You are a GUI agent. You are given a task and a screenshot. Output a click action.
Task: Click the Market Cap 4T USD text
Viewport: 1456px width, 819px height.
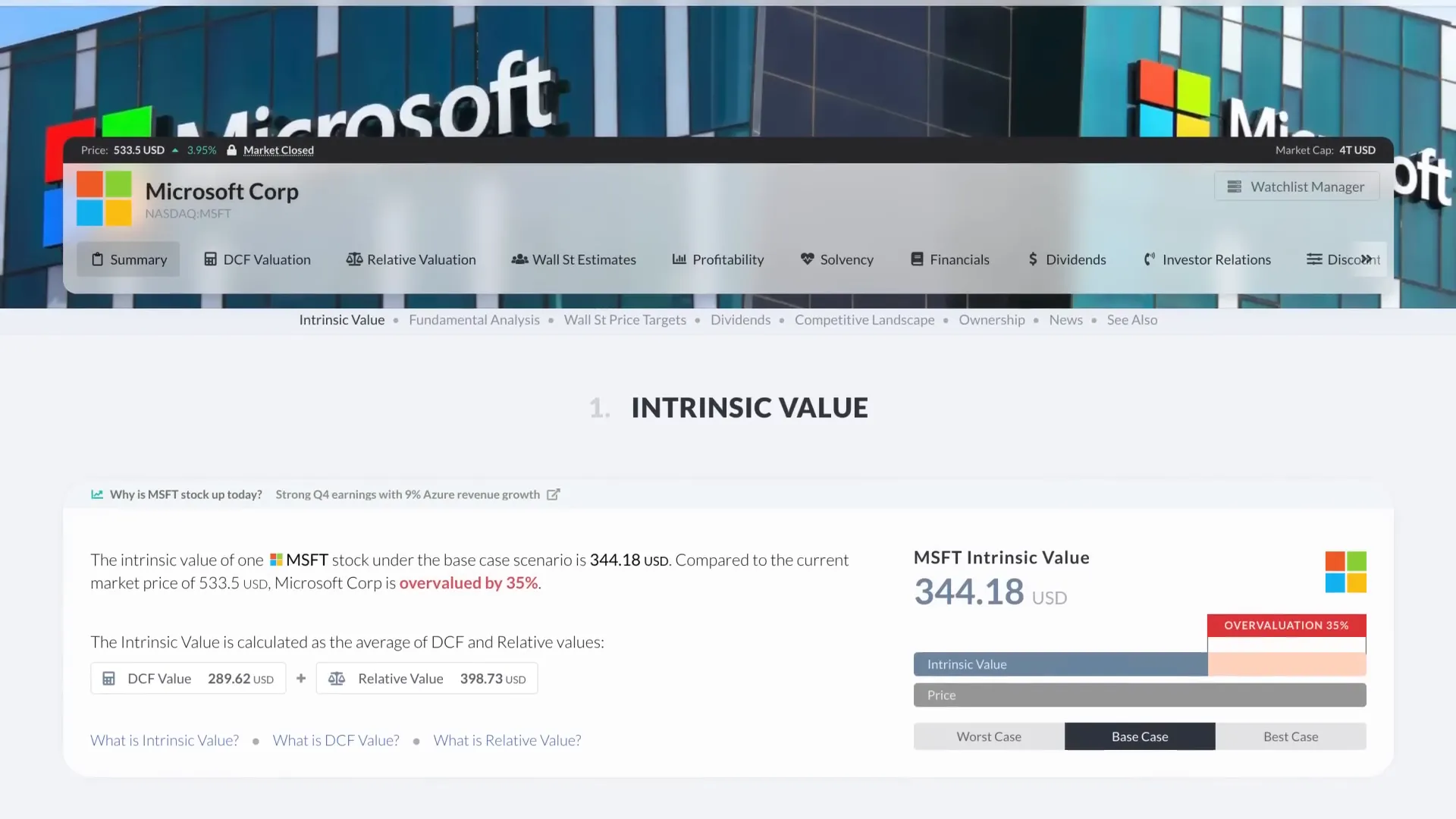pyautogui.click(x=1325, y=150)
